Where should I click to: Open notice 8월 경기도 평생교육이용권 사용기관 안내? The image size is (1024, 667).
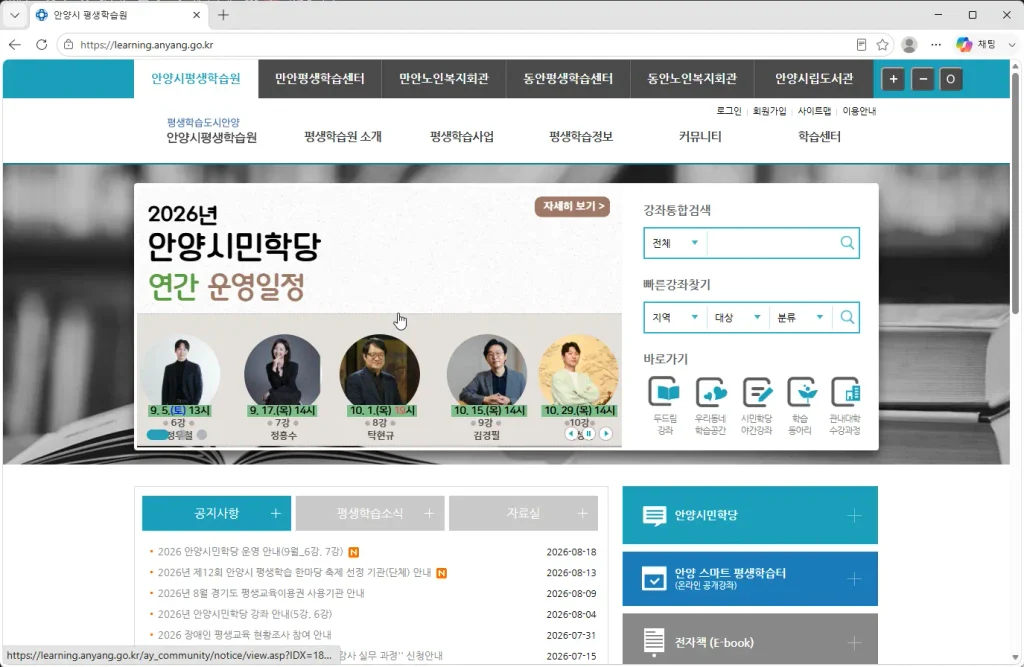(261, 593)
